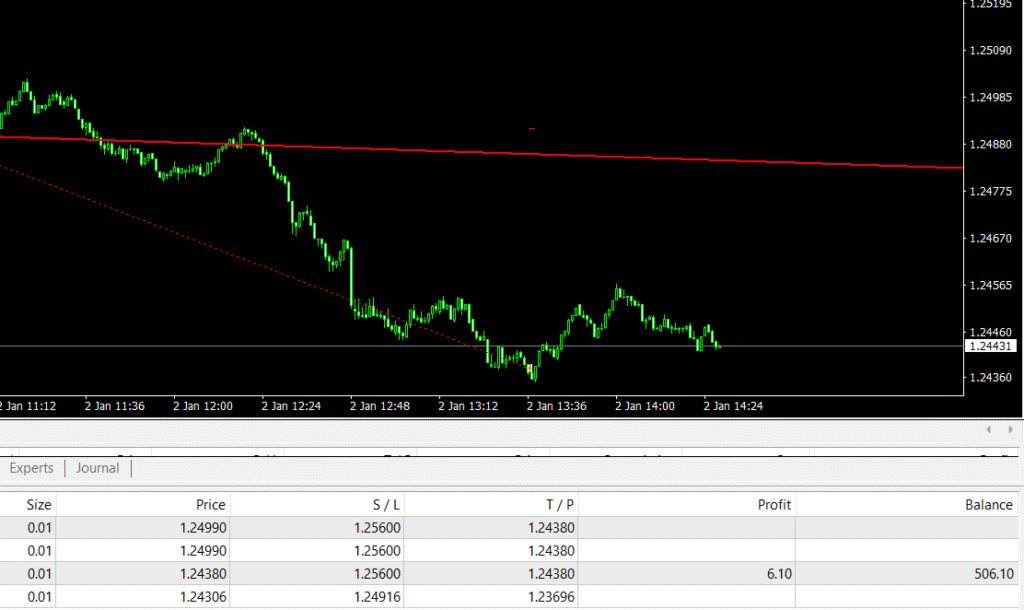The image size is (1024, 610).
Task: Click the right scroll arrow above the table
Action: pyautogui.click(x=1010, y=429)
